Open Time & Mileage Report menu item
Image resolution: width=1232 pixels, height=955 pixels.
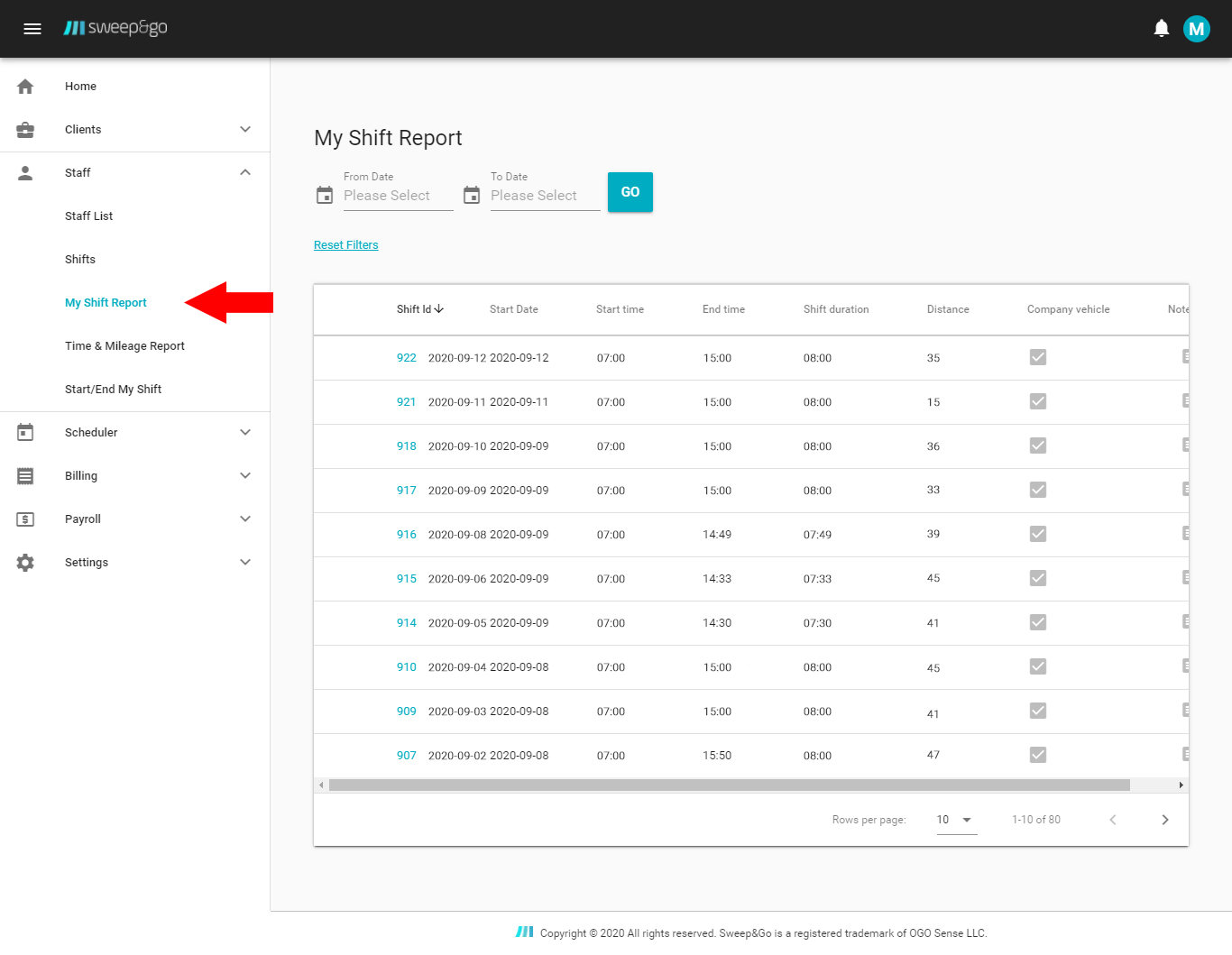124,346
